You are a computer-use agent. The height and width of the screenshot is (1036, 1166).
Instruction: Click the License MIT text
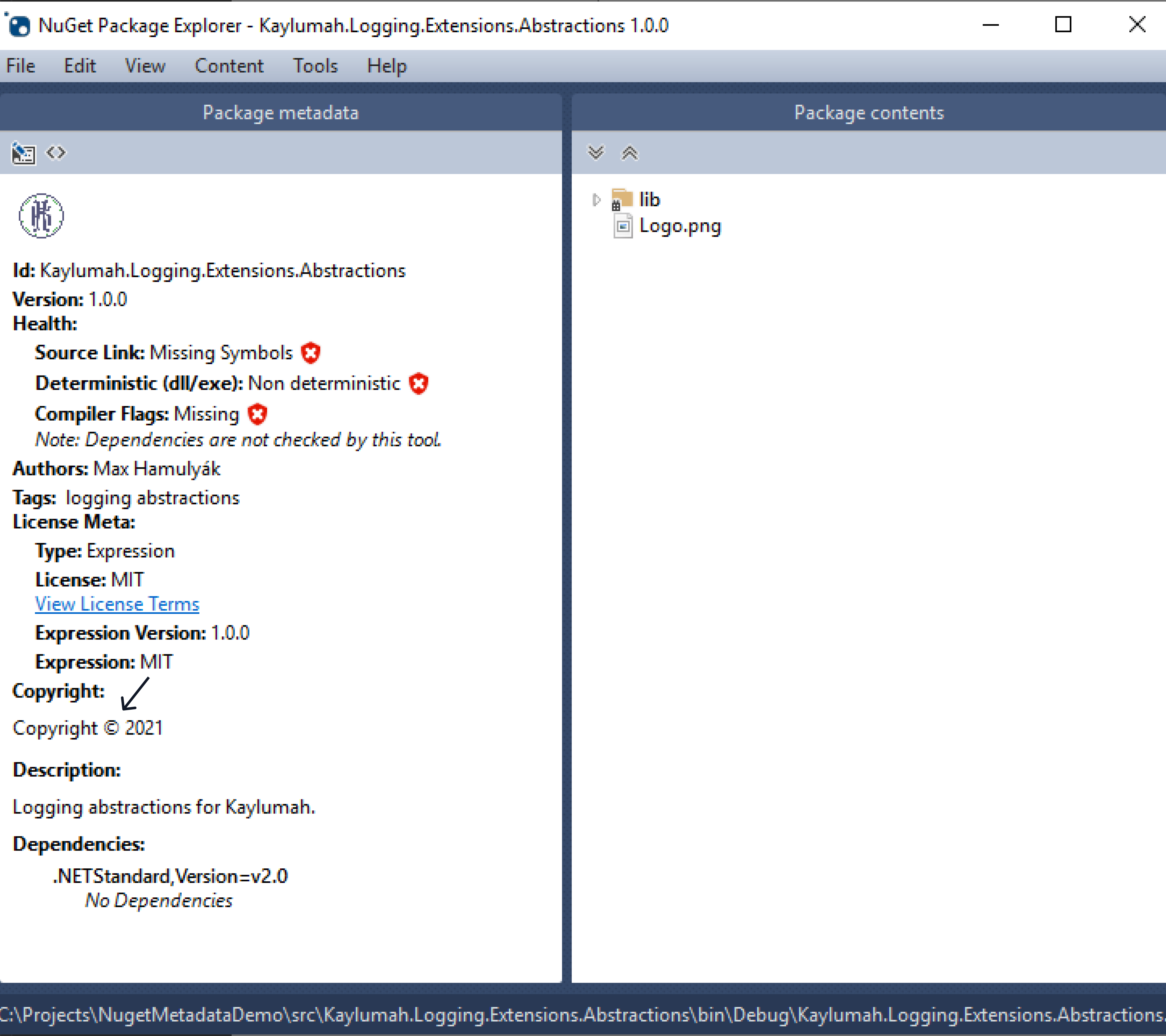coord(90,580)
